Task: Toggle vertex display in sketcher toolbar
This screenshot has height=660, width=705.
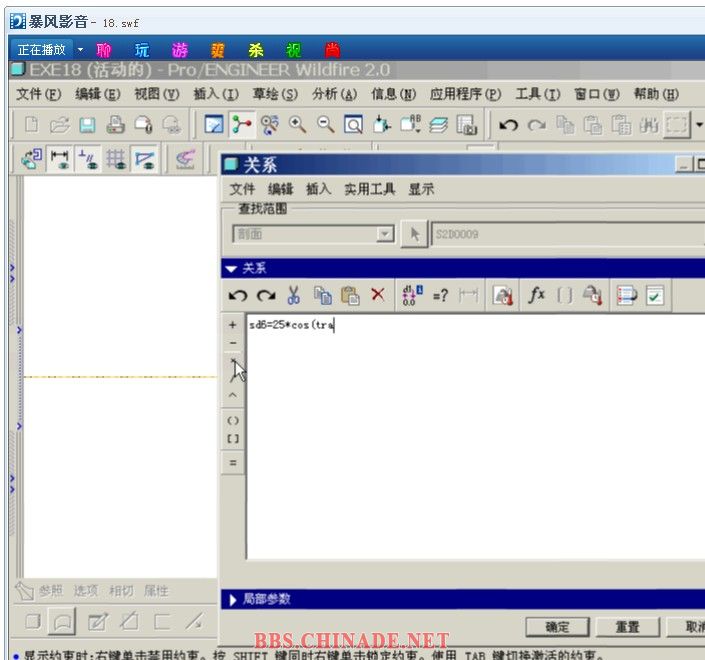Action: (x=144, y=159)
